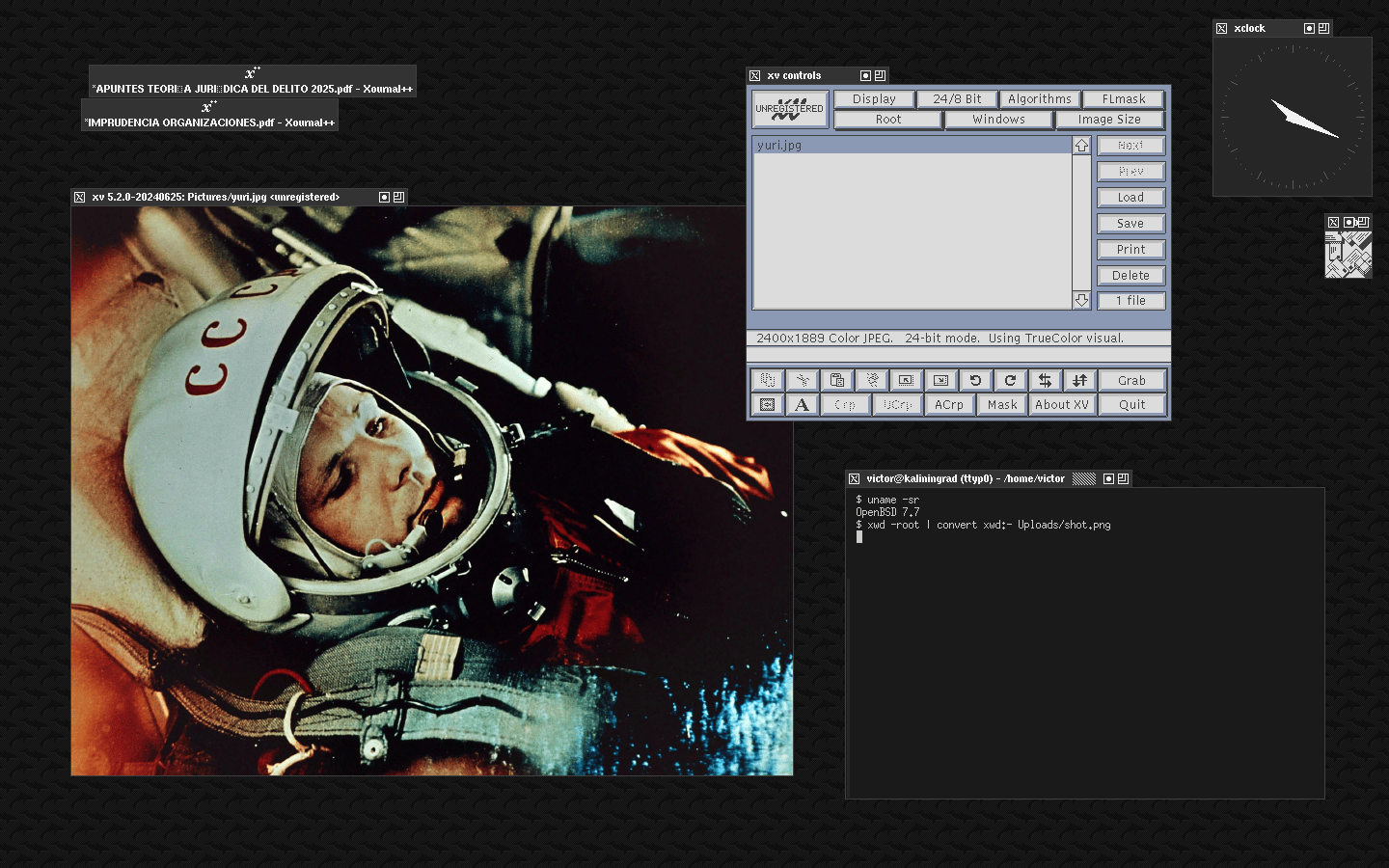Click the xclock analog clock face
The height and width of the screenshot is (868, 1389).
pos(1292,117)
